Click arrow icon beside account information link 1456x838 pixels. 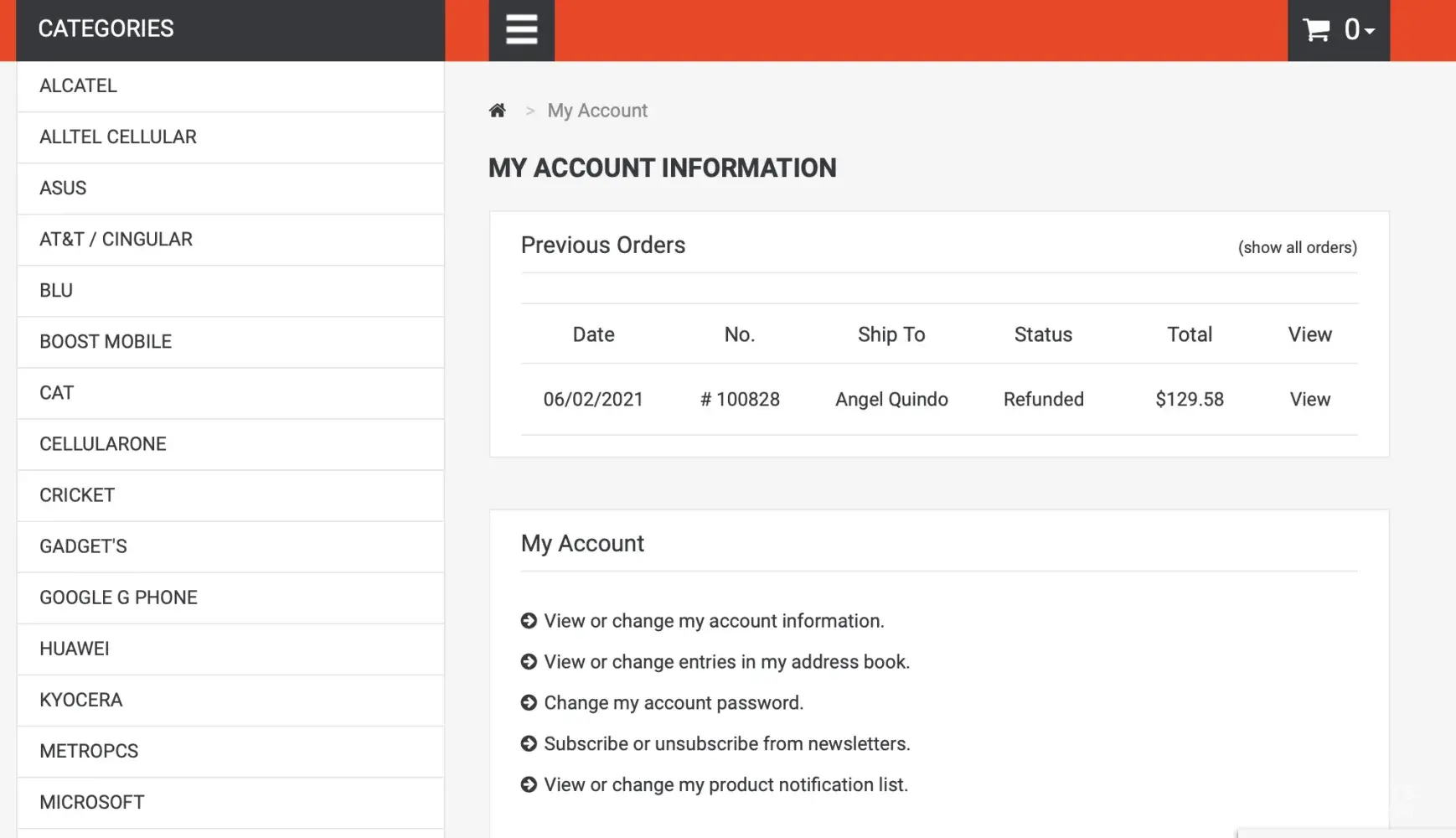(x=529, y=621)
